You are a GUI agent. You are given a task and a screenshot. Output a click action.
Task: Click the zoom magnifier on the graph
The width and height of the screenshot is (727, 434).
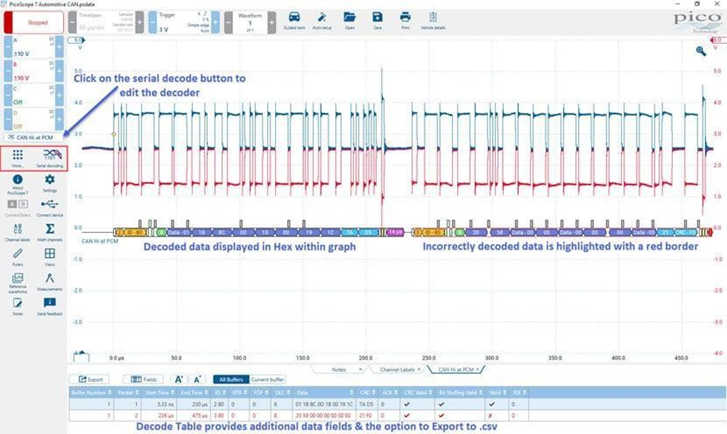[x=701, y=50]
